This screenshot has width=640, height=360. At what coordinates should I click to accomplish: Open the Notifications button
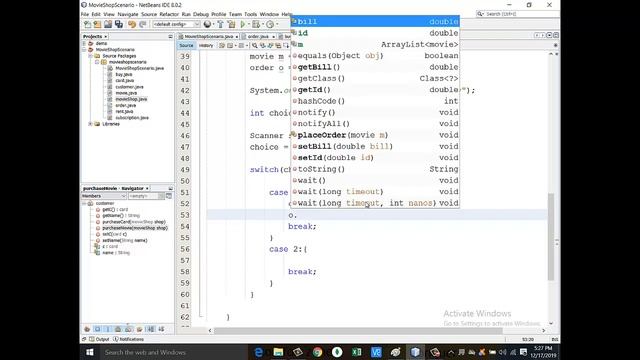[x=129, y=339]
